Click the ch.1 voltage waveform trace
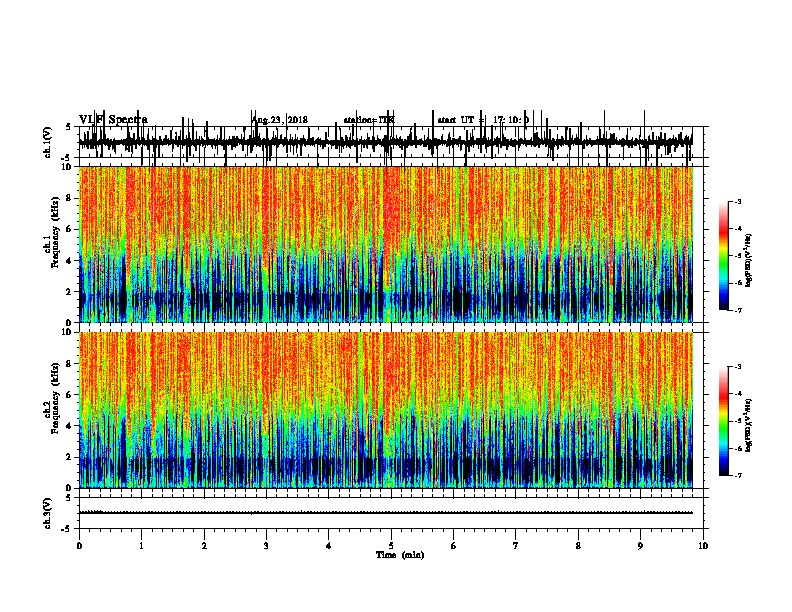Viewport: 792px width, 612px height. point(386,142)
